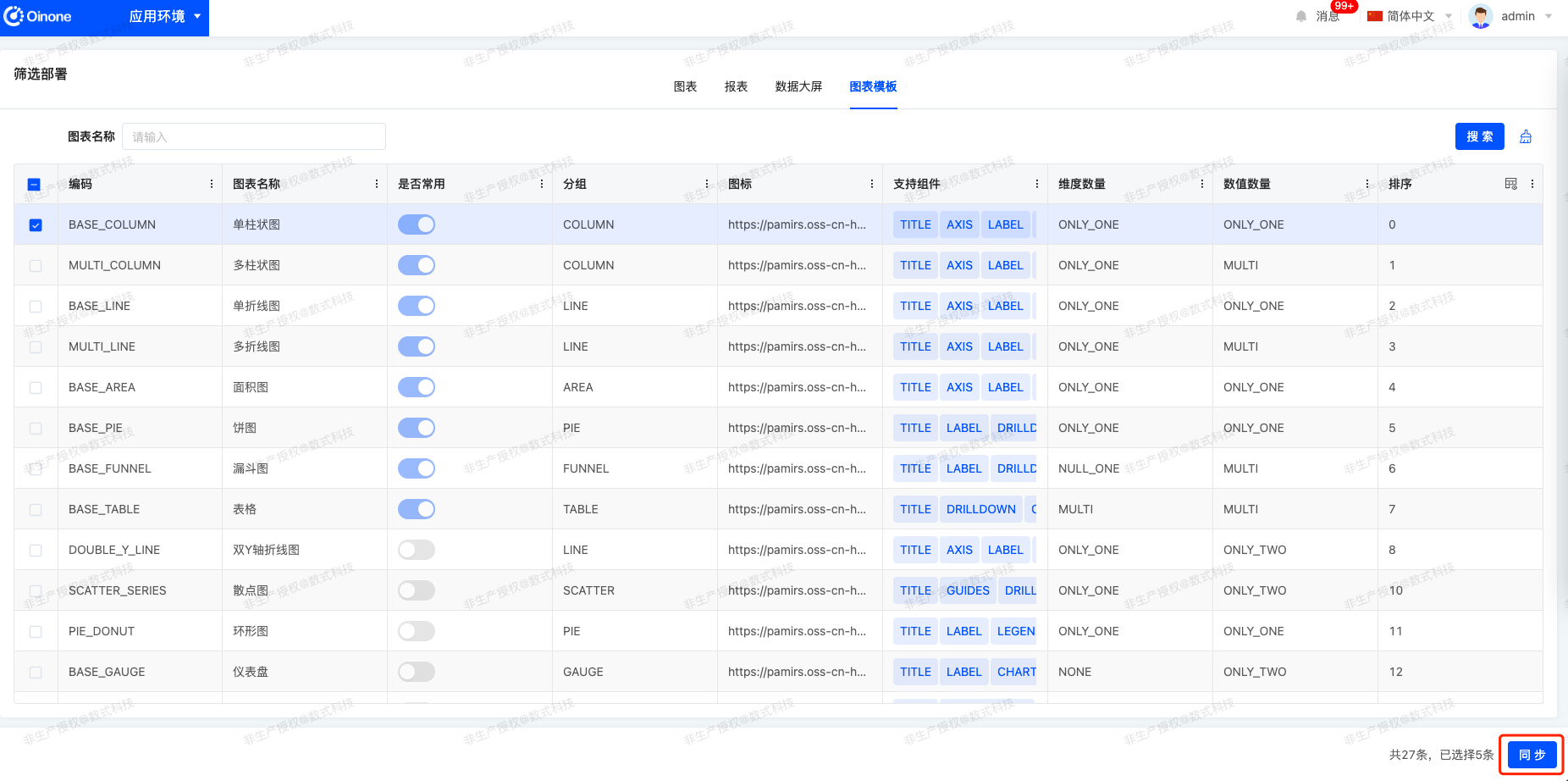Enable 是否常用 switch for BASE_GAUGE
This screenshot has height=781, width=1568.
point(417,672)
